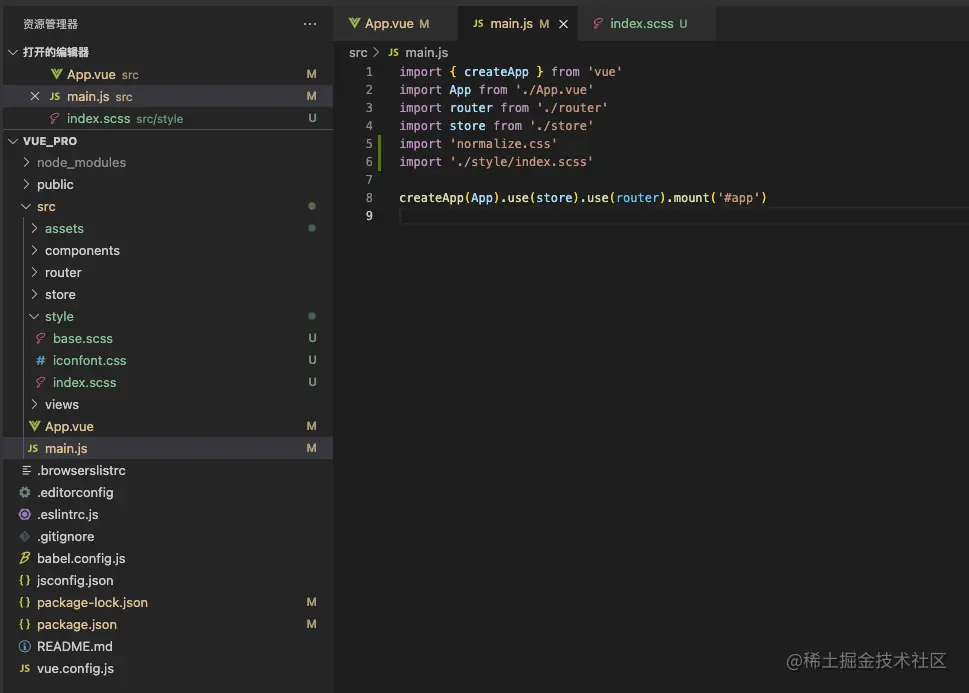Click JS icon in breadcrumb main.js
Viewport: 969px width, 693px height.
coord(394,53)
